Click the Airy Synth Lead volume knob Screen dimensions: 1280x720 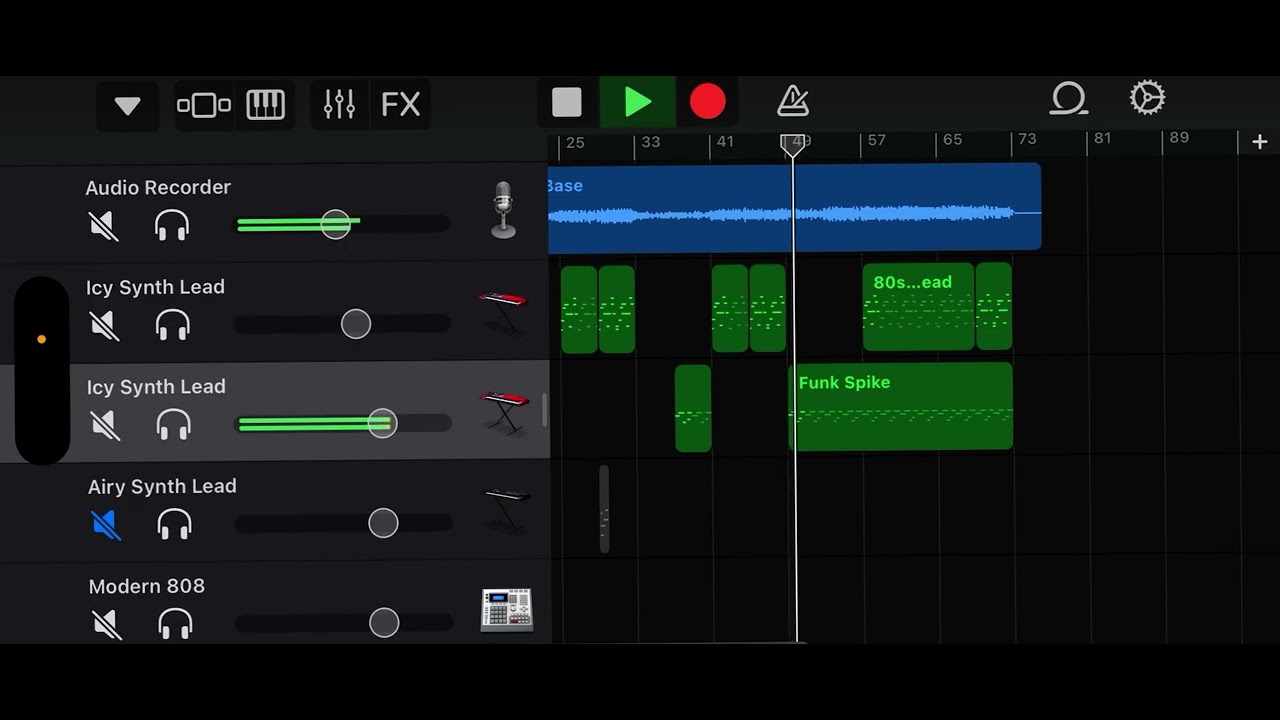click(x=383, y=523)
